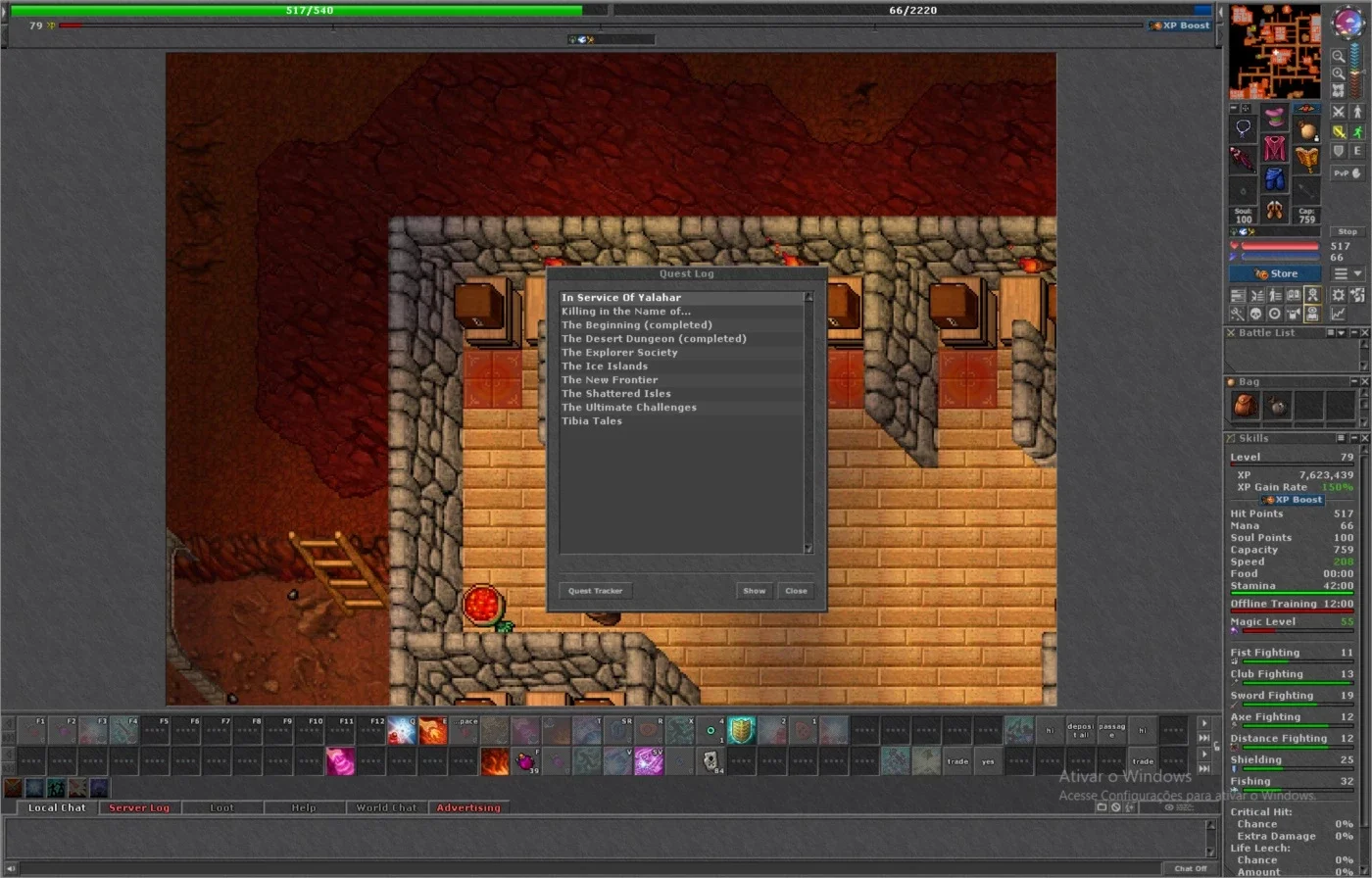Switch to World Chat tab

[x=386, y=807]
